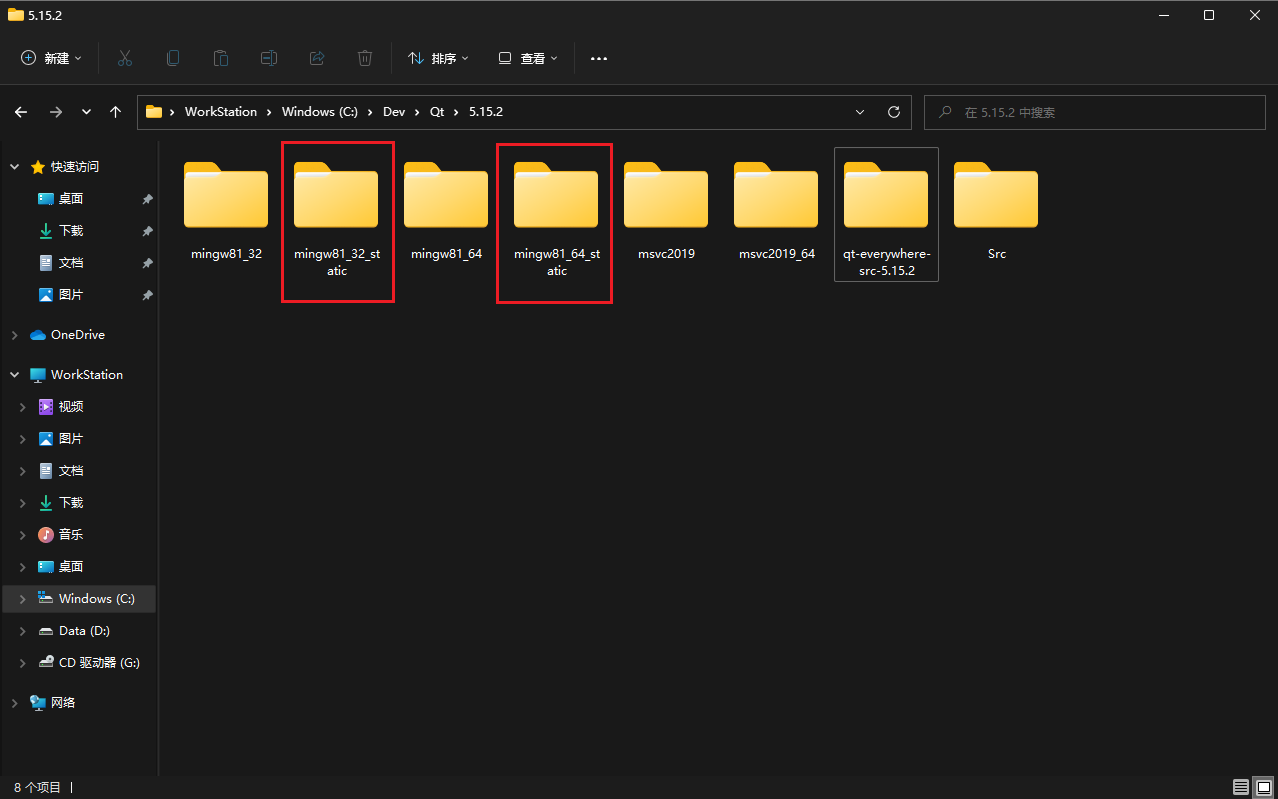Select 图片 under WorkStation
This screenshot has height=799, width=1278.
pos(71,438)
